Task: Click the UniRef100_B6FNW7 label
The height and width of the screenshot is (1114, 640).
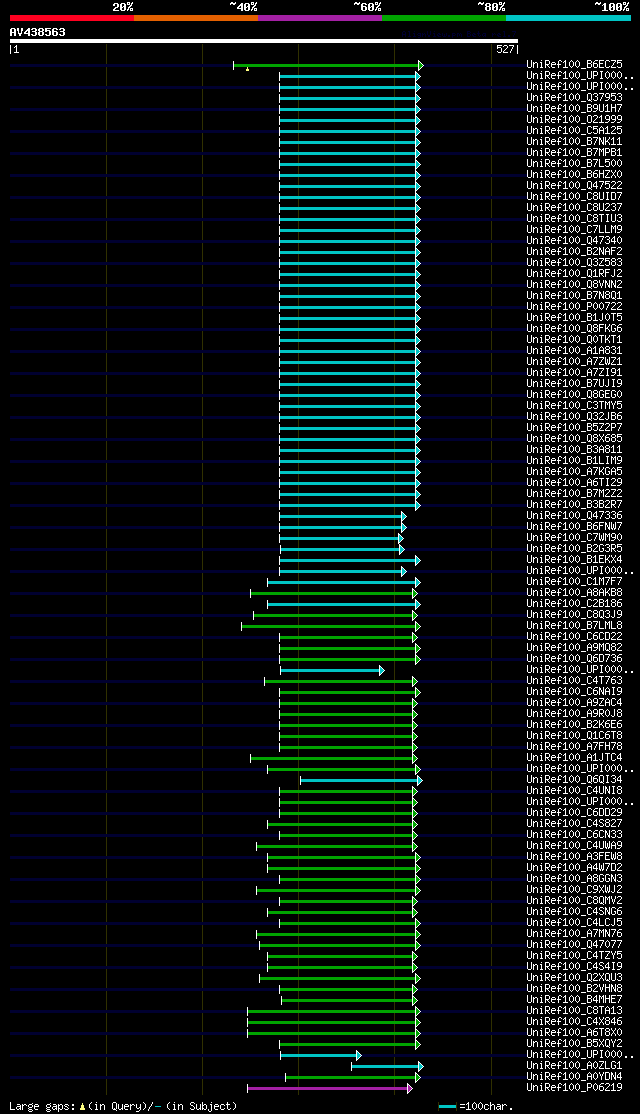Action: (x=575, y=527)
